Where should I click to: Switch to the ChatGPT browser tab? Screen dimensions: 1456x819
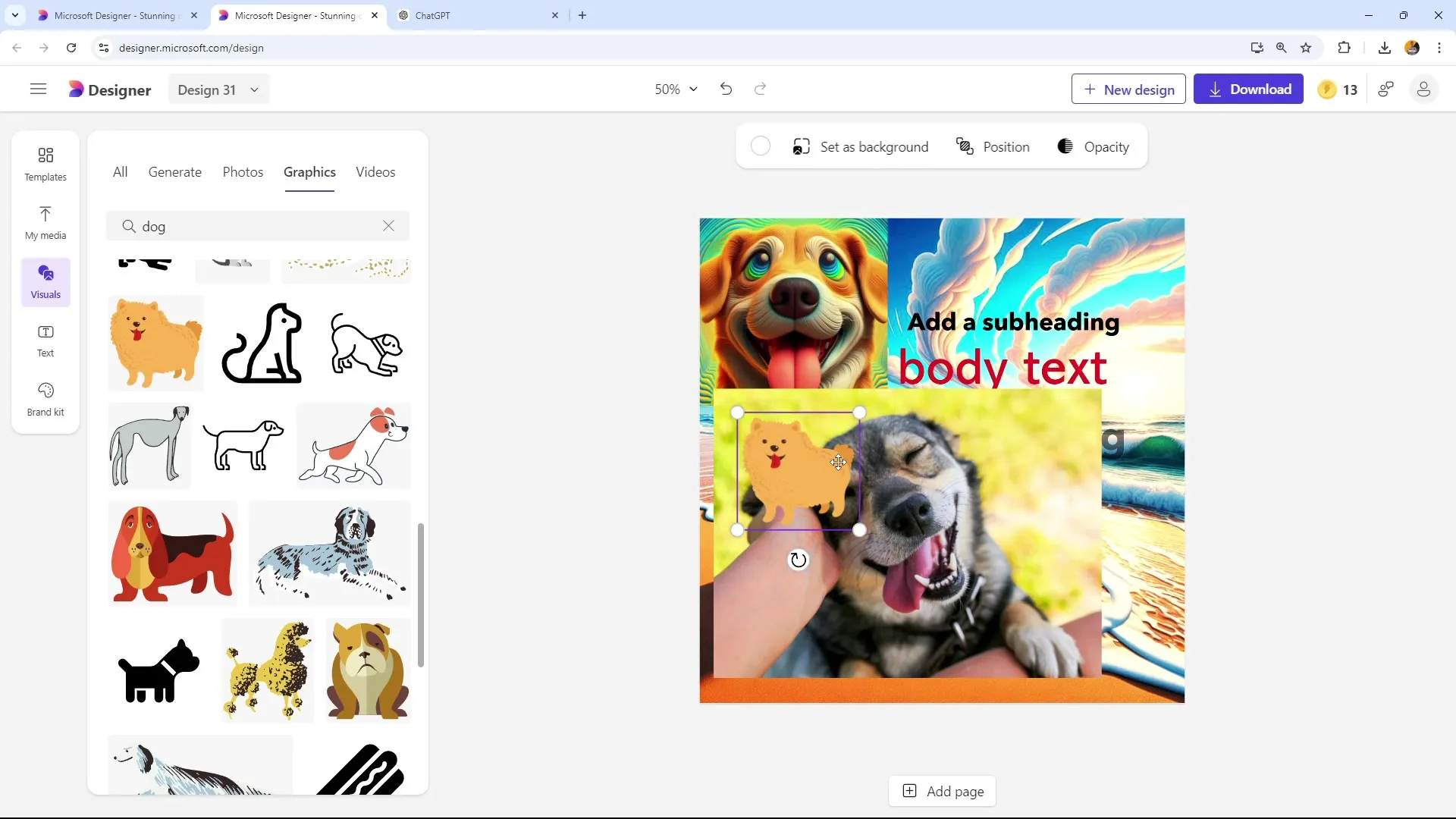[x=478, y=15]
